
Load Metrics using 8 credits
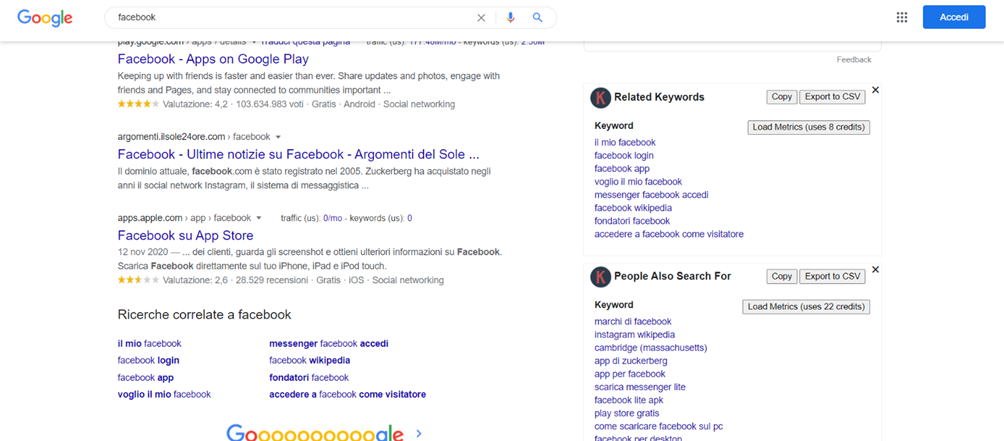tap(809, 127)
